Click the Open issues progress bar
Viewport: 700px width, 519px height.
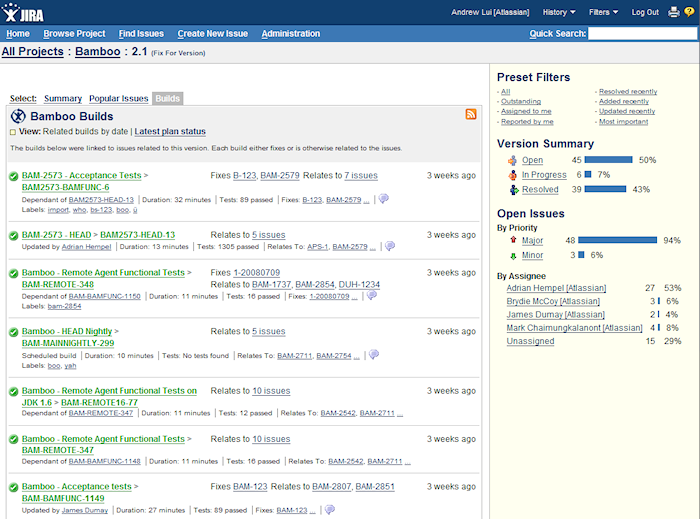pyautogui.click(x=608, y=160)
